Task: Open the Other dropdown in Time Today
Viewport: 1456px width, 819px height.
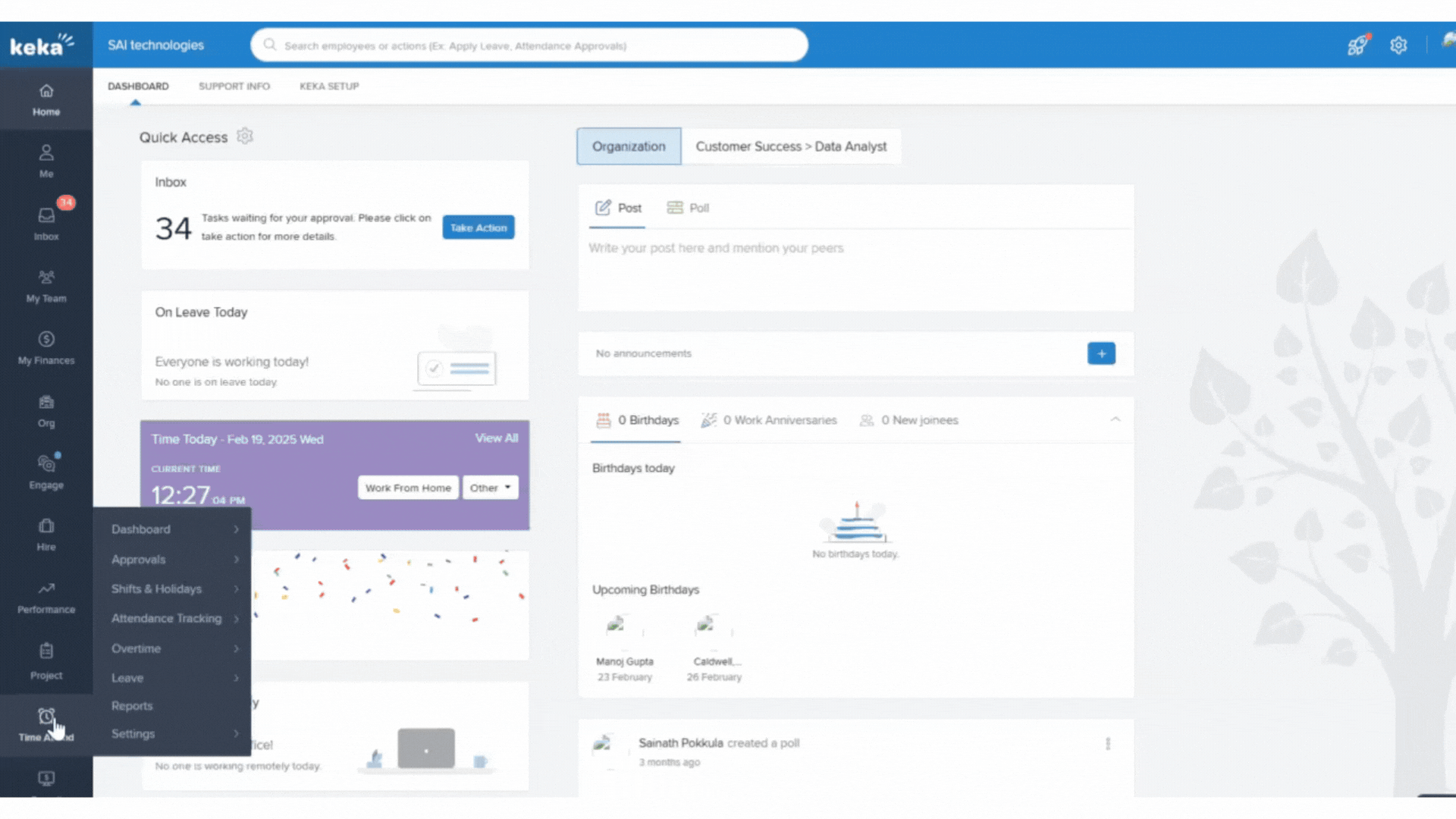Action: 490,488
